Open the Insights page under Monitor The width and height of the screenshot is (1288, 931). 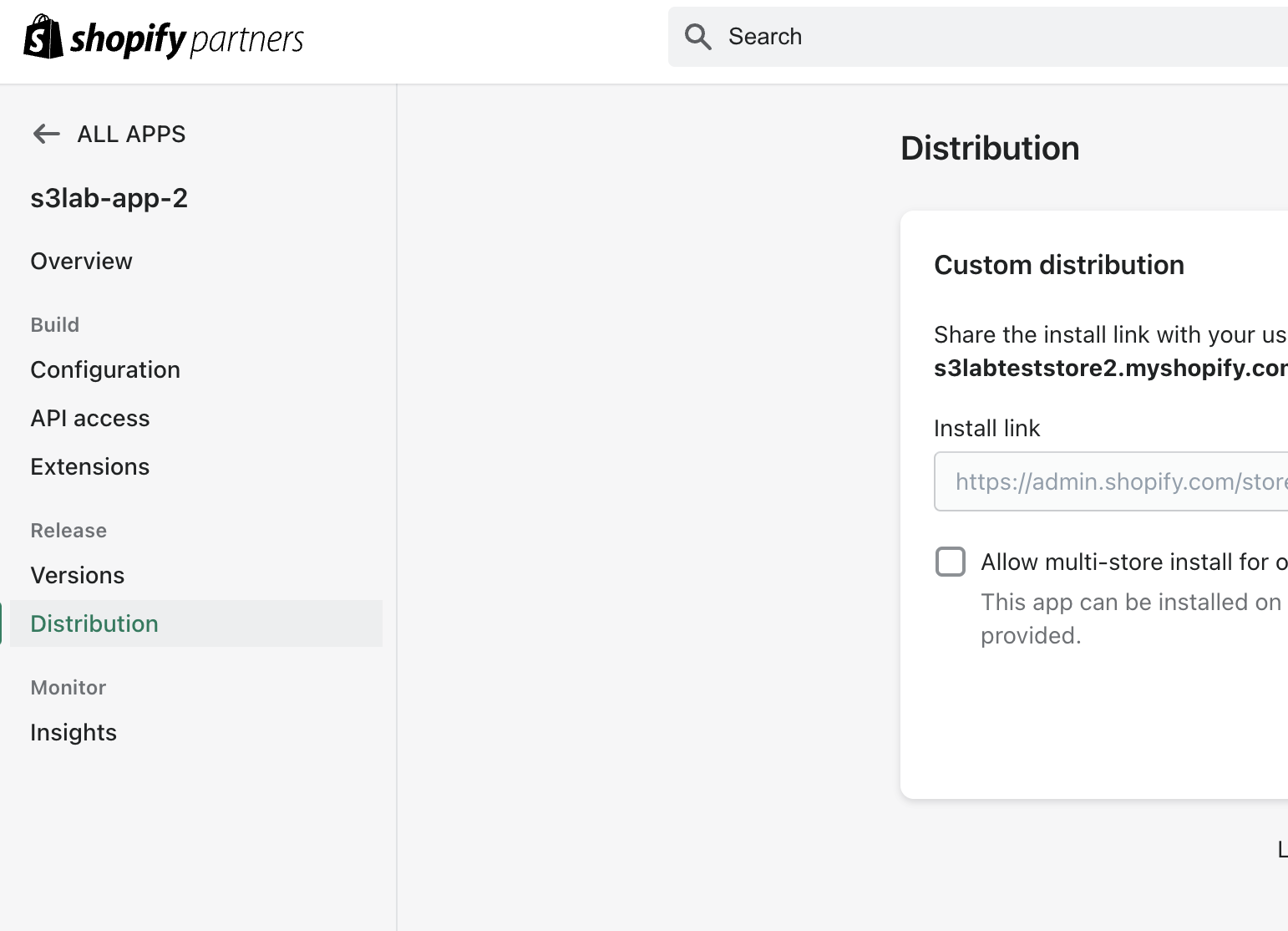pos(74,732)
